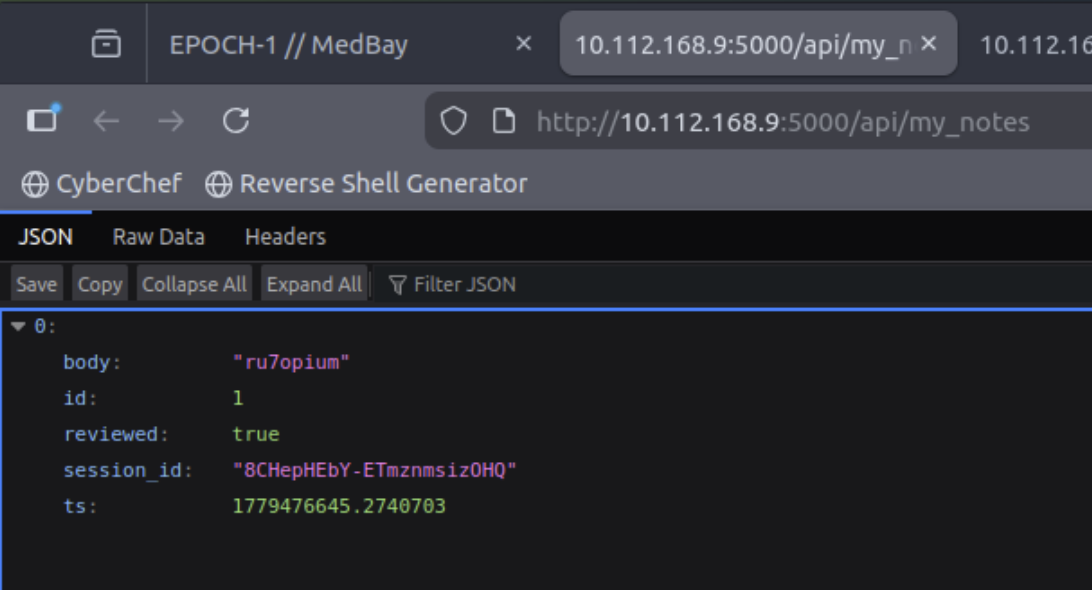This screenshot has width=1092, height=590.
Task: Select the reviewed value true
Action: pyautogui.click(x=256, y=434)
